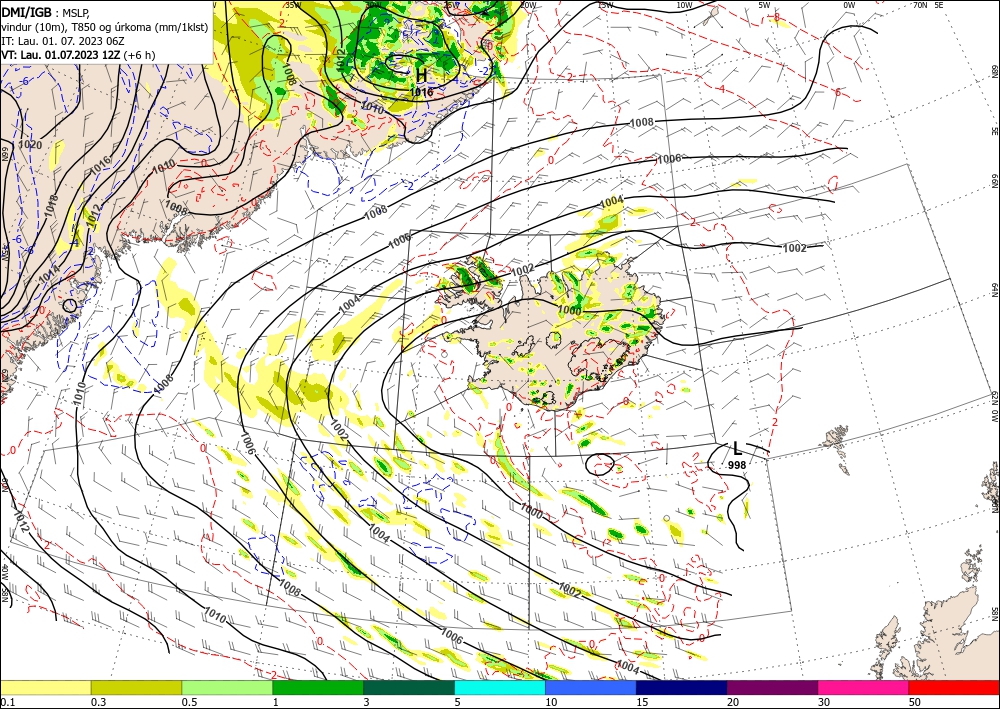This screenshot has width=1000, height=709.
Task: Click the legend value '15'
Action: (642, 702)
